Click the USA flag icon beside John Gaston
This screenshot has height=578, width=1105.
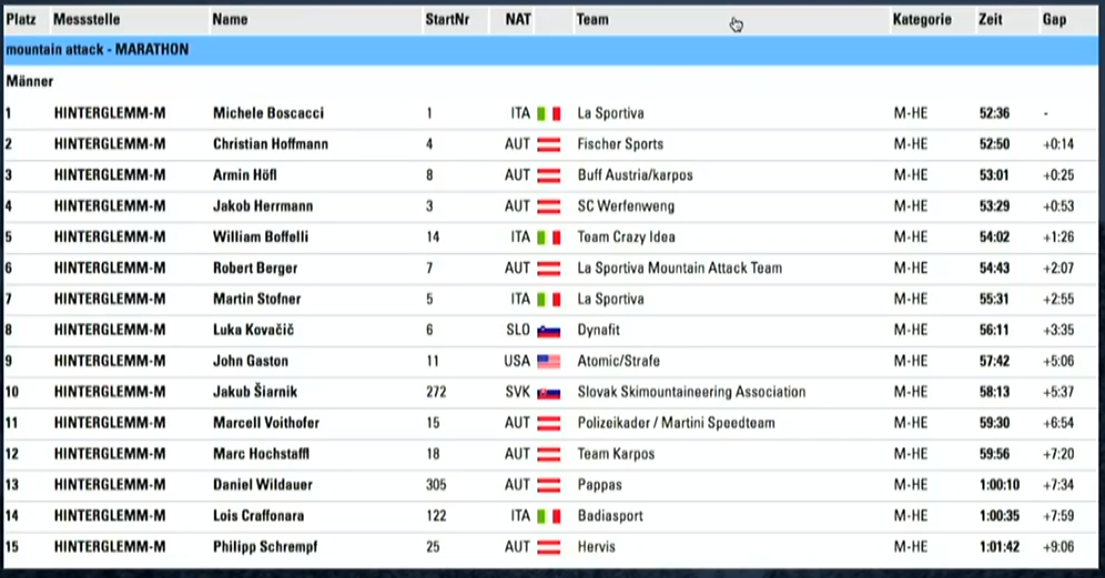pyautogui.click(x=548, y=362)
